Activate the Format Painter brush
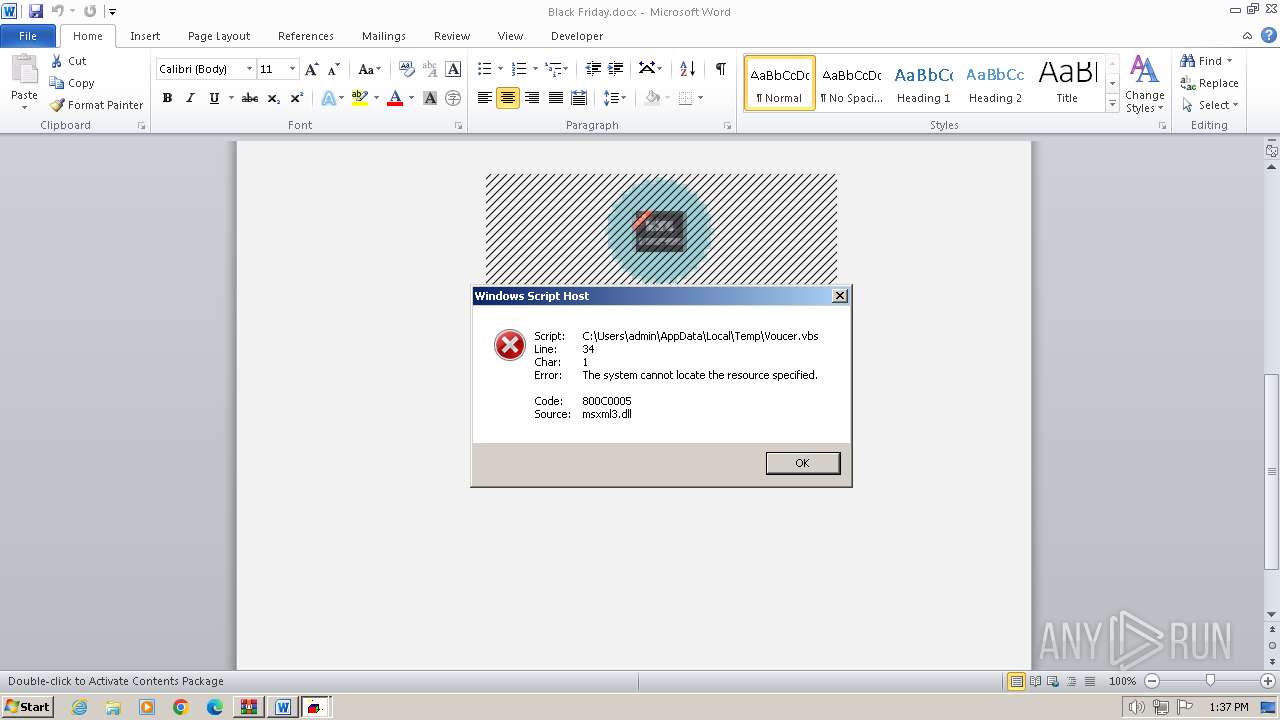The image size is (1280, 720). [57, 105]
